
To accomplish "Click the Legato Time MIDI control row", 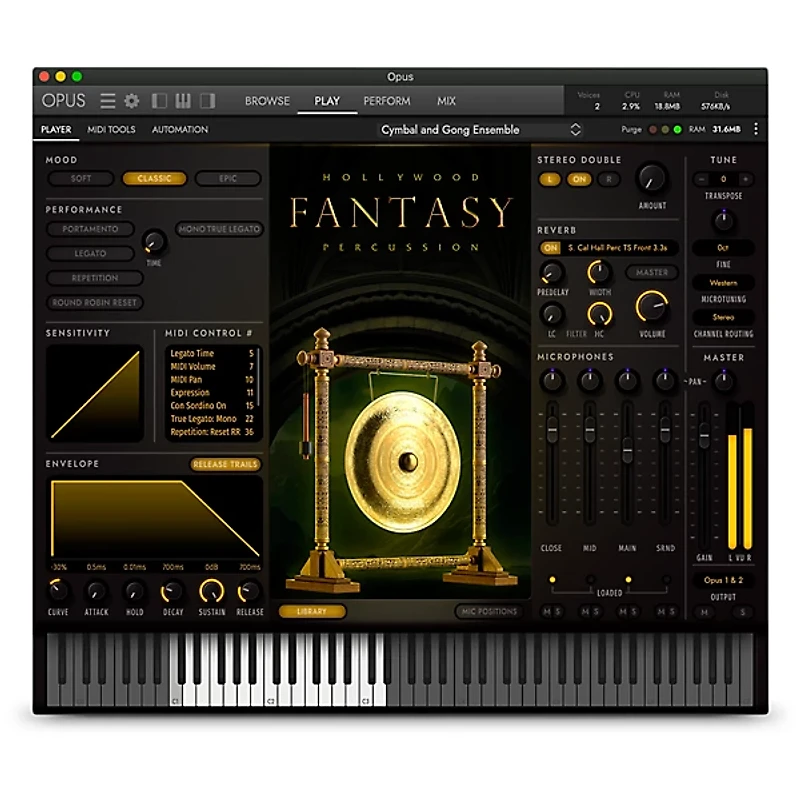I will pyautogui.click(x=212, y=353).
